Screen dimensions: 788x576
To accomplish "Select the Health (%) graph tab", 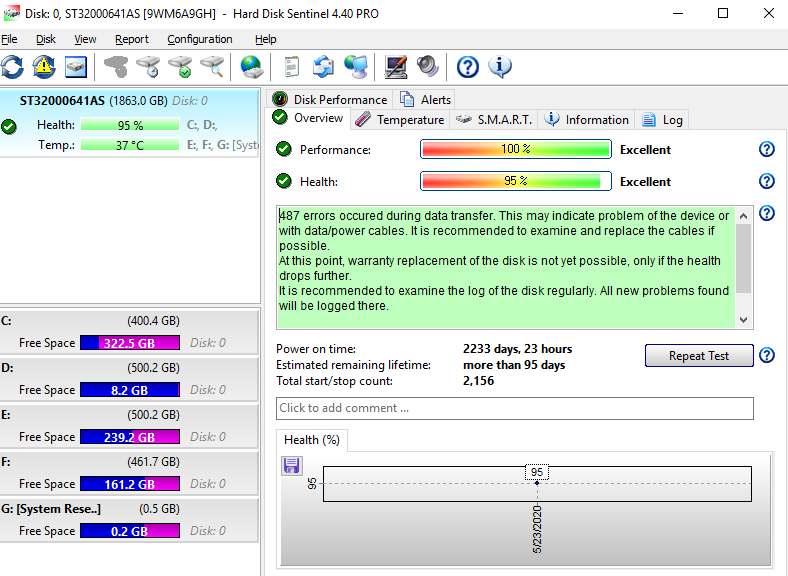I will pyautogui.click(x=312, y=440).
